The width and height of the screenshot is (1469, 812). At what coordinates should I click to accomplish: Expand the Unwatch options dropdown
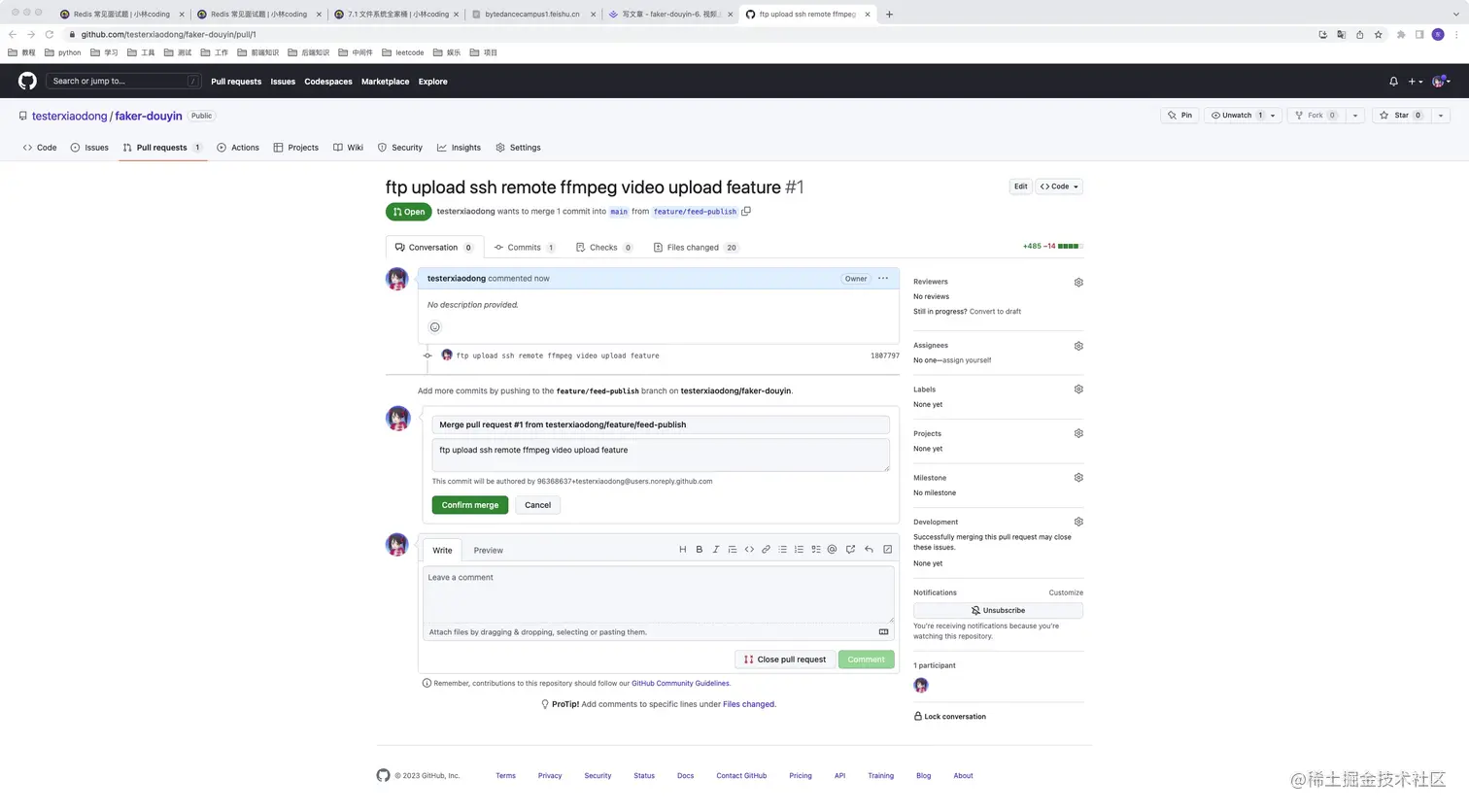[1273, 116]
